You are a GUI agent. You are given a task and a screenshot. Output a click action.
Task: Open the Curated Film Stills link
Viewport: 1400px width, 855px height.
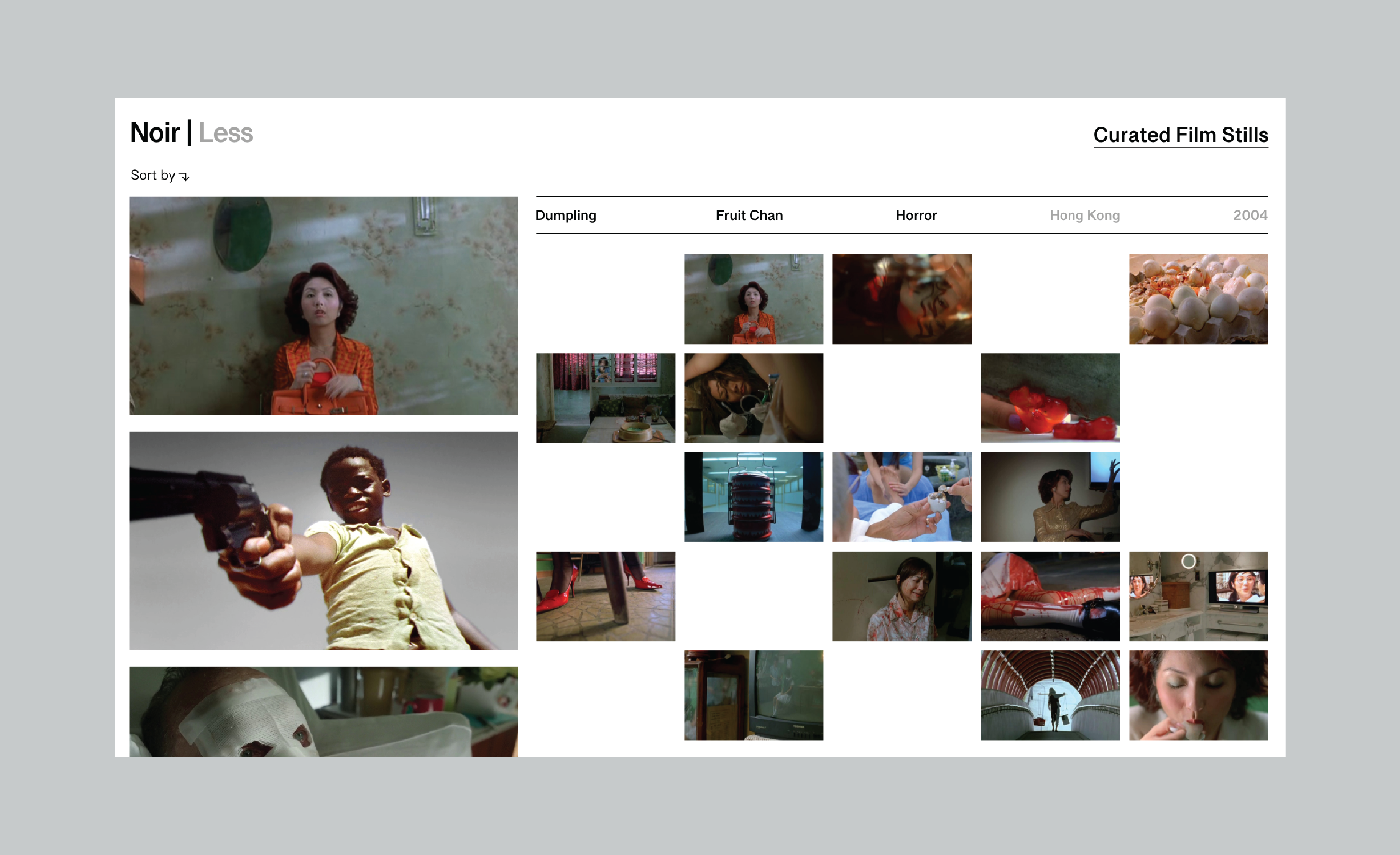(x=1181, y=135)
